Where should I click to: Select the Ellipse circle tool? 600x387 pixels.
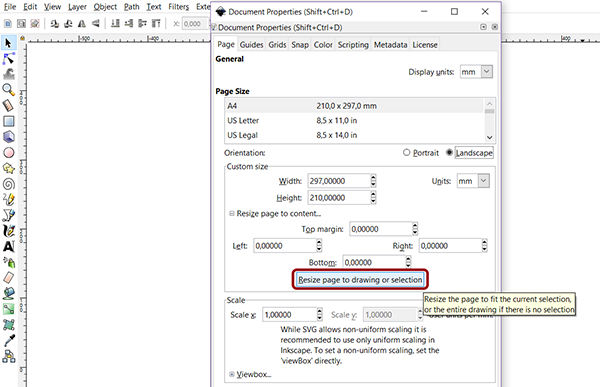coord(8,152)
